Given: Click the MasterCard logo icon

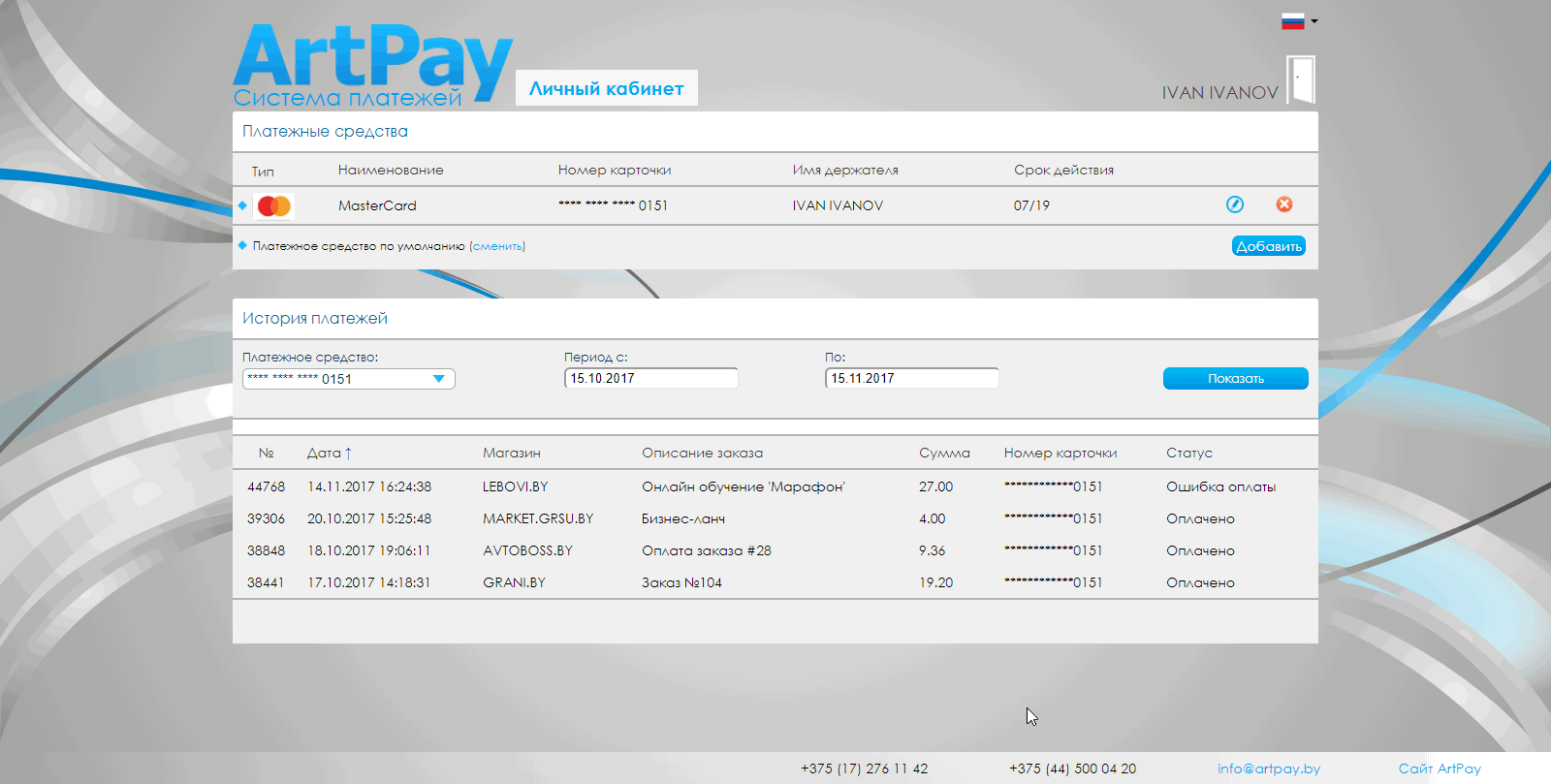Looking at the screenshot, I should 274,205.
